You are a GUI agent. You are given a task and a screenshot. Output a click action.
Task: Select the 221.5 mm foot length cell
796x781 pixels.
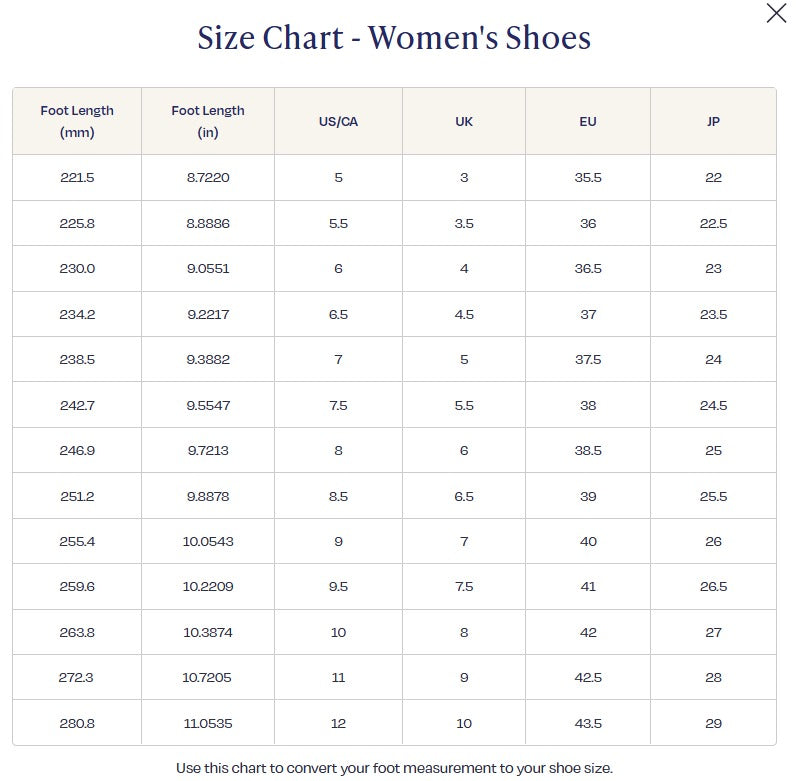click(77, 178)
